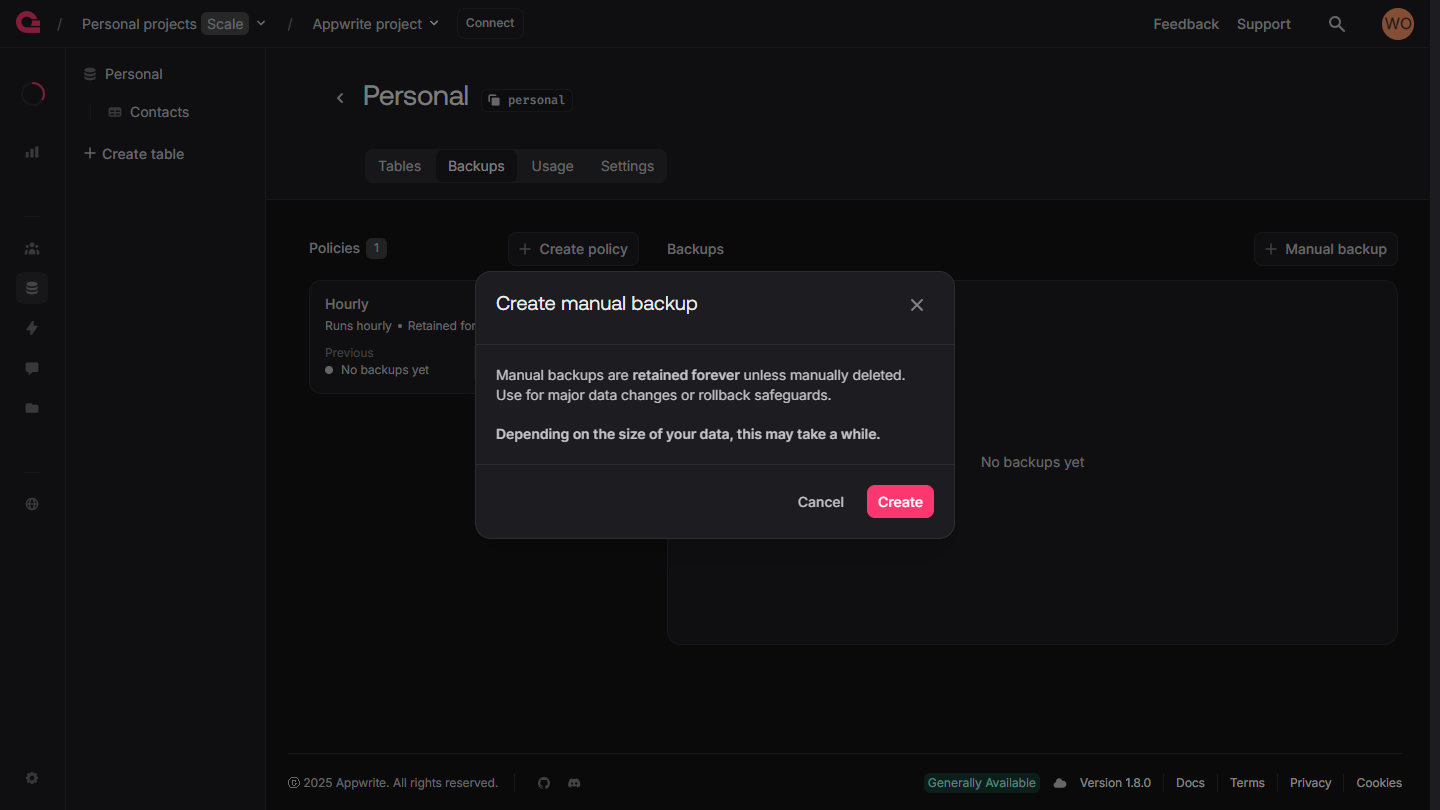Viewport: 1440px width, 810px height.
Task: Click the No backups yet policy status
Action: [x=377, y=370]
